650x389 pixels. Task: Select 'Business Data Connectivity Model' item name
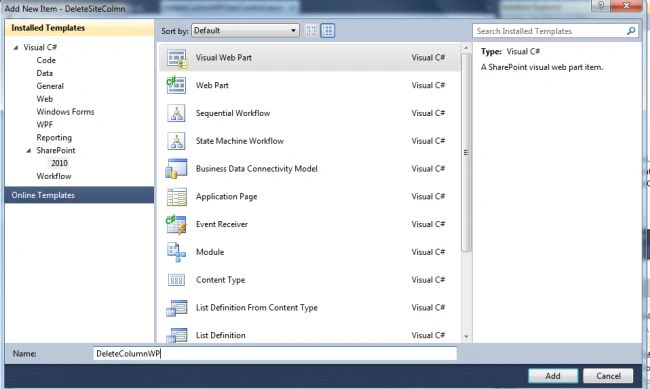tap(257, 169)
